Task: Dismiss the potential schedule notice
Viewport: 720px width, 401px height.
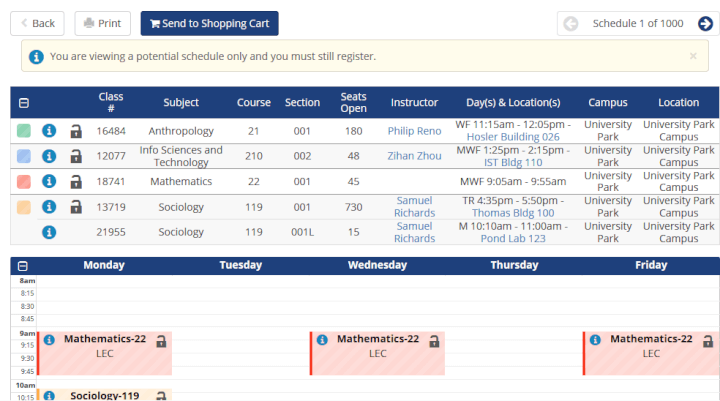Action: tap(693, 56)
